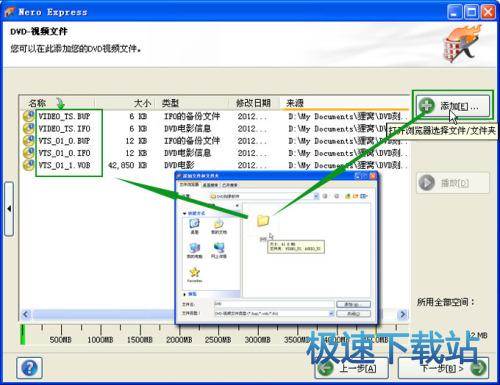Close the inset file dialog window
Screen dimensions: 500x385
373,176
